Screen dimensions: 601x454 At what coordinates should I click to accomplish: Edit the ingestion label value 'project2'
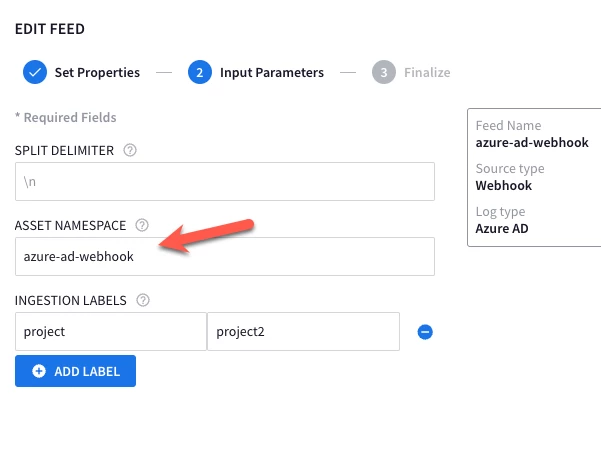304,332
